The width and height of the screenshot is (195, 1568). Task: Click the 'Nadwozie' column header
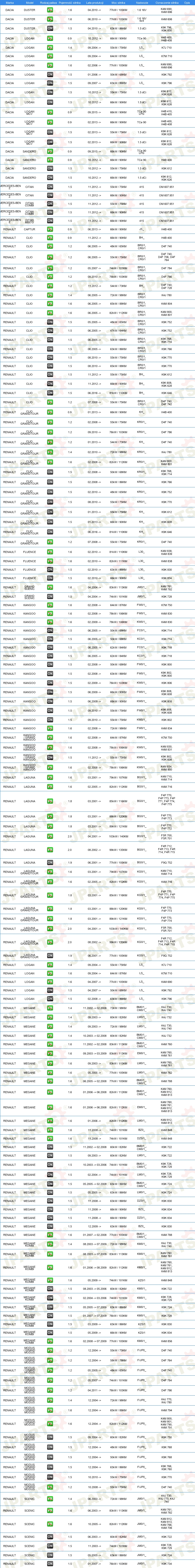142,2
